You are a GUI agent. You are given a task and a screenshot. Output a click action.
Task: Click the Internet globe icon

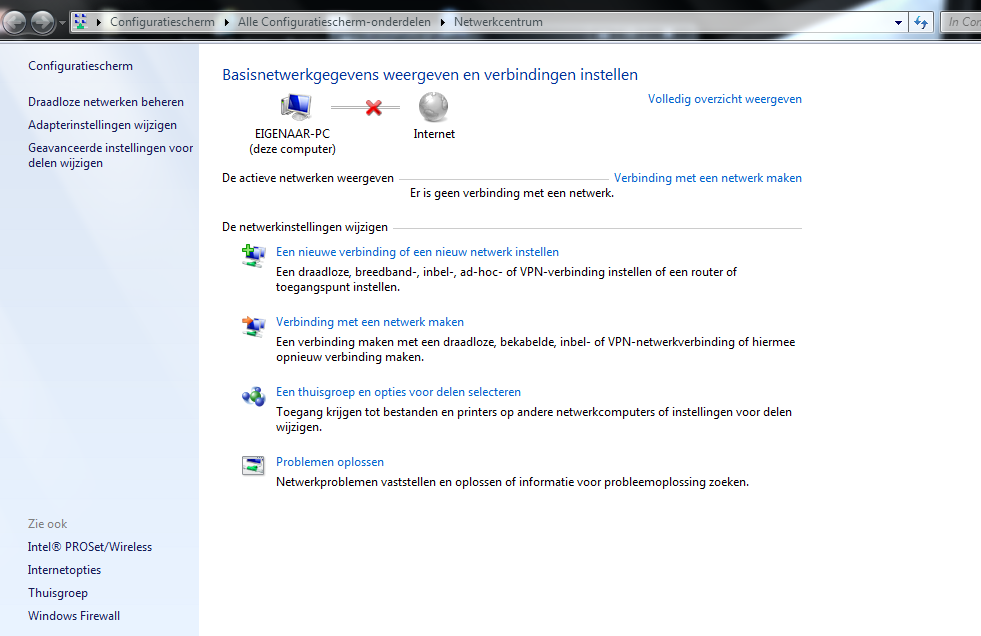pos(433,107)
